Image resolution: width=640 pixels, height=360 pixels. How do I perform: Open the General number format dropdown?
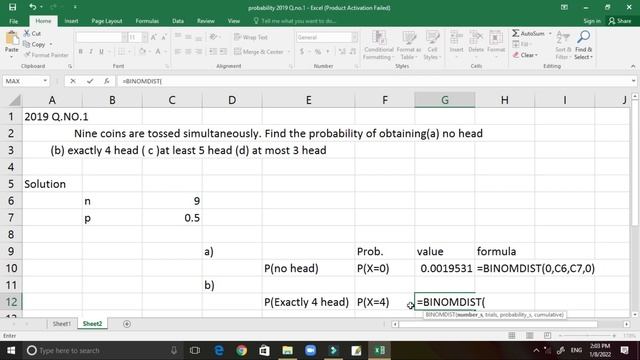click(x=355, y=37)
